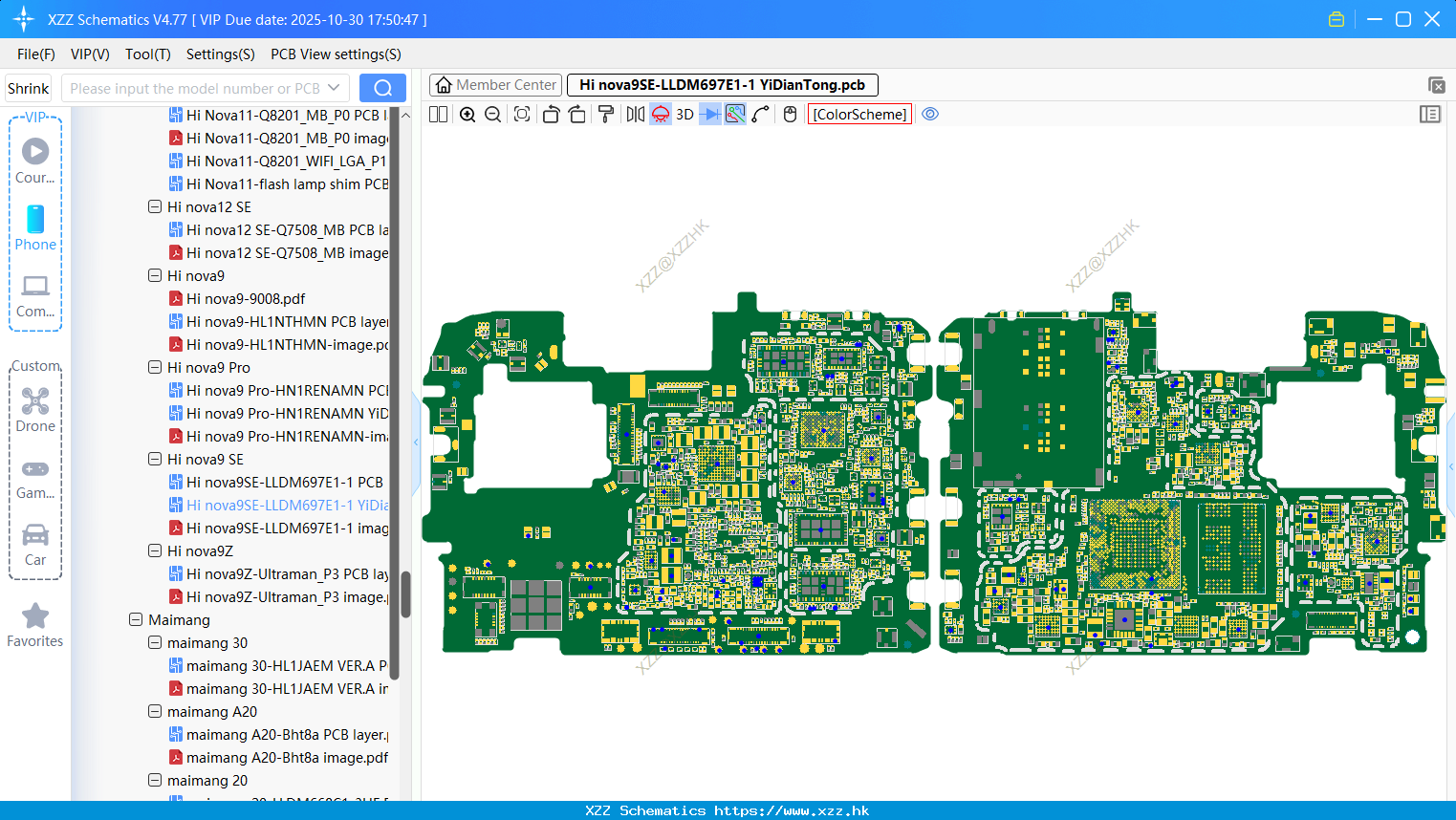Open the Tool(T) menu
This screenshot has width=1456, height=820.
[x=148, y=54]
